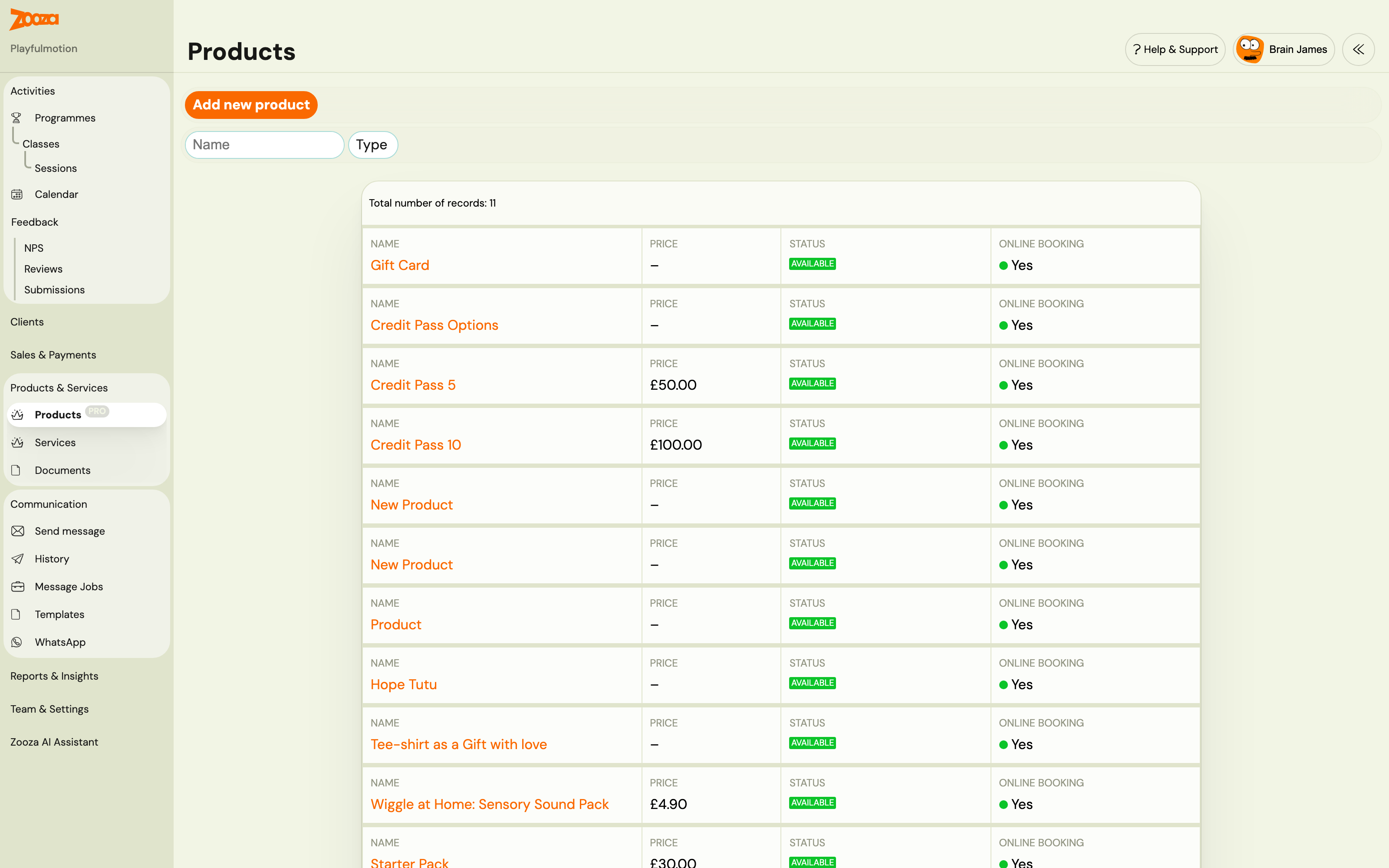The width and height of the screenshot is (1389, 868).
Task: Click AVAILABLE badge in Gift Card row
Action: 812,263
